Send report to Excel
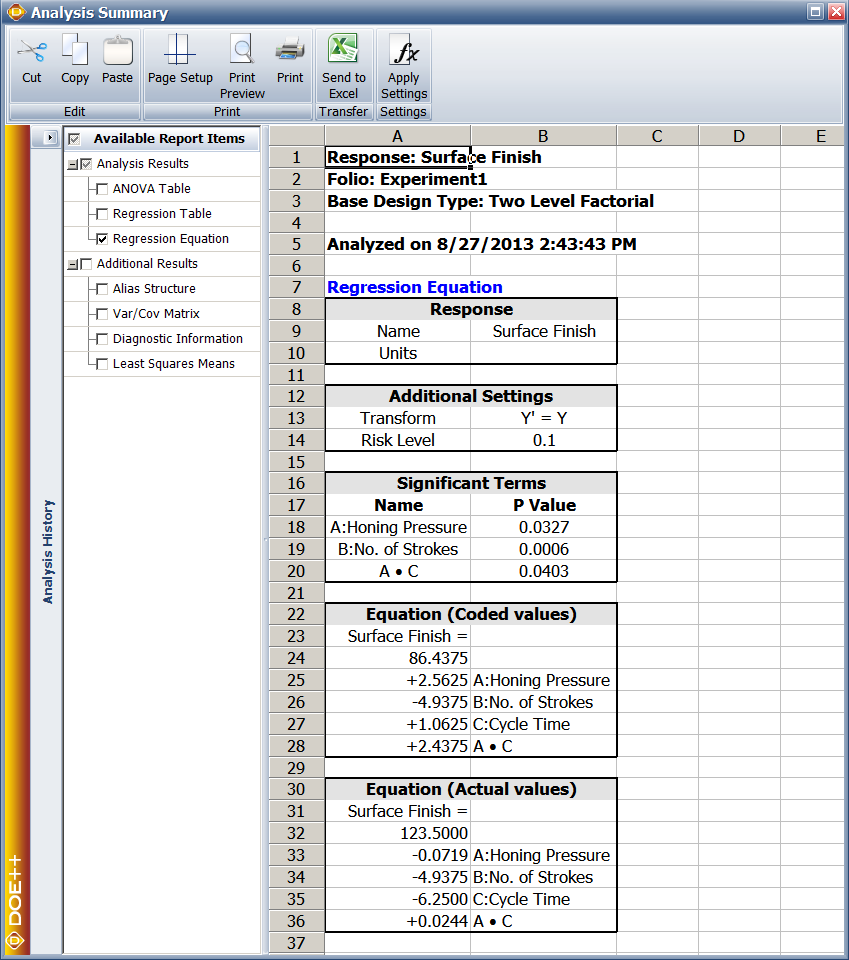Screen dimensions: 849x960 click(x=343, y=67)
